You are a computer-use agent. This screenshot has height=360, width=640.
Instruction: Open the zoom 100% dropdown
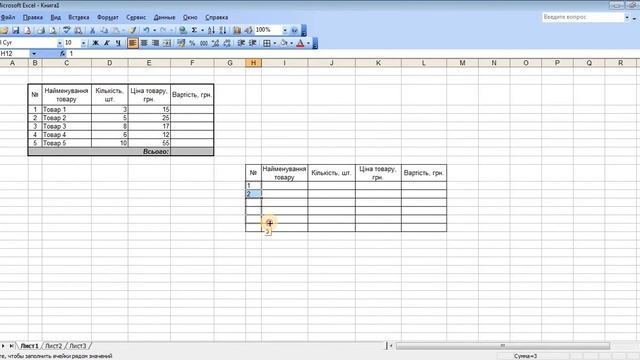(x=284, y=30)
